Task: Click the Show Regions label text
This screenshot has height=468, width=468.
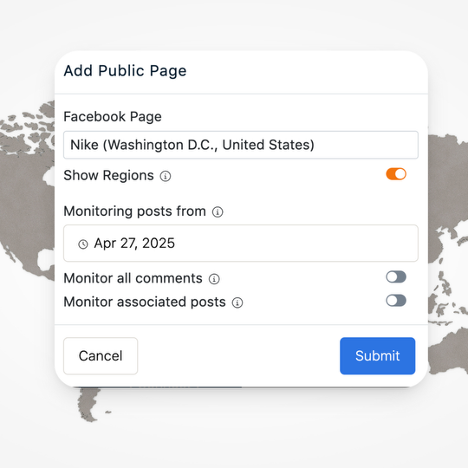Action: [109, 175]
